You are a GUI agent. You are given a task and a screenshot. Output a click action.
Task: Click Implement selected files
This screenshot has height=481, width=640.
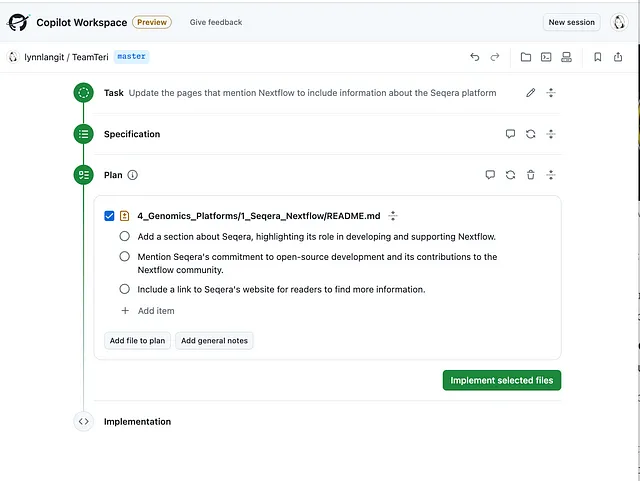pyautogui.click(x=502, y=380)
